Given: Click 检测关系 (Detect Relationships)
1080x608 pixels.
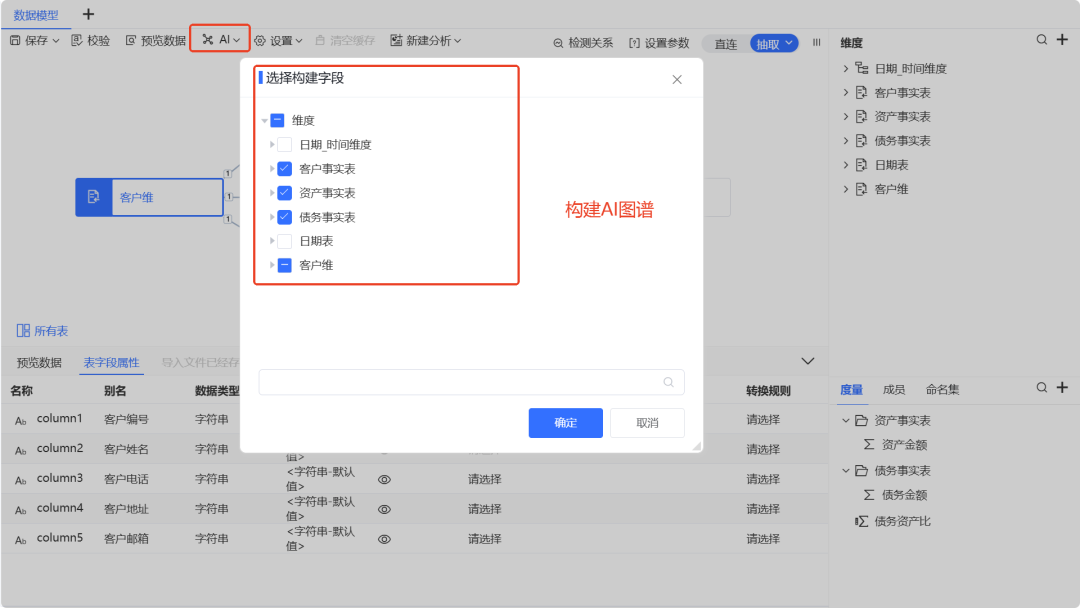Looking at the screenshot, I should (x=586, y=43).
